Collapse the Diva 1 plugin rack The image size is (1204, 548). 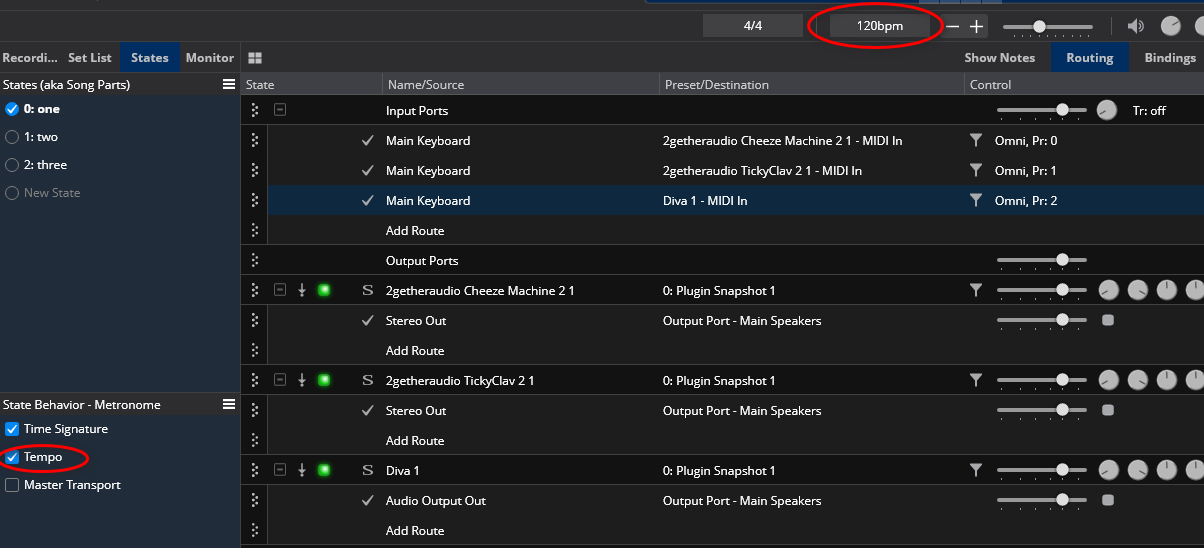coord(280,471)
